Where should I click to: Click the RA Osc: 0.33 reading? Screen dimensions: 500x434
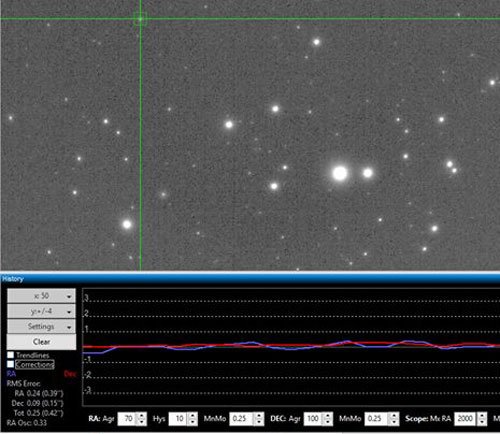[27, 423]
